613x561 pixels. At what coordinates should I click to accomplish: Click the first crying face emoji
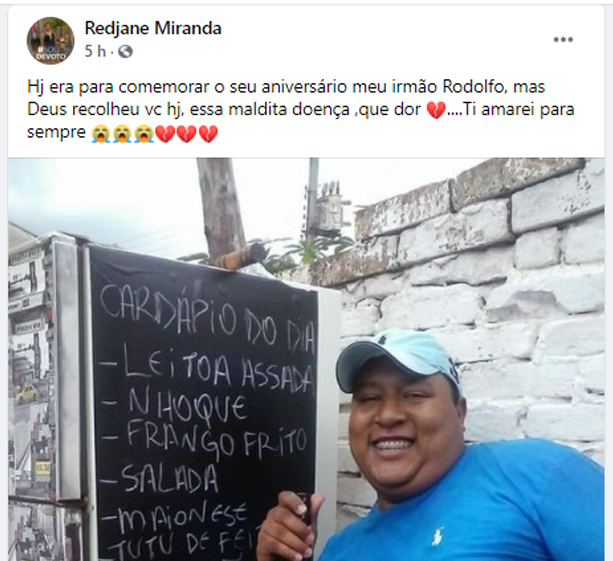coord(101,134)
